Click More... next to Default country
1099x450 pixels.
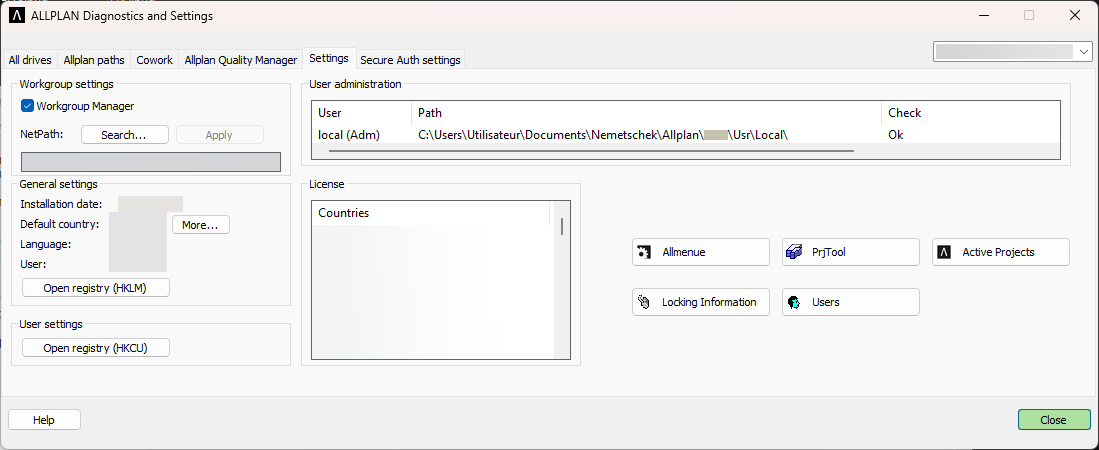[200, 225]
